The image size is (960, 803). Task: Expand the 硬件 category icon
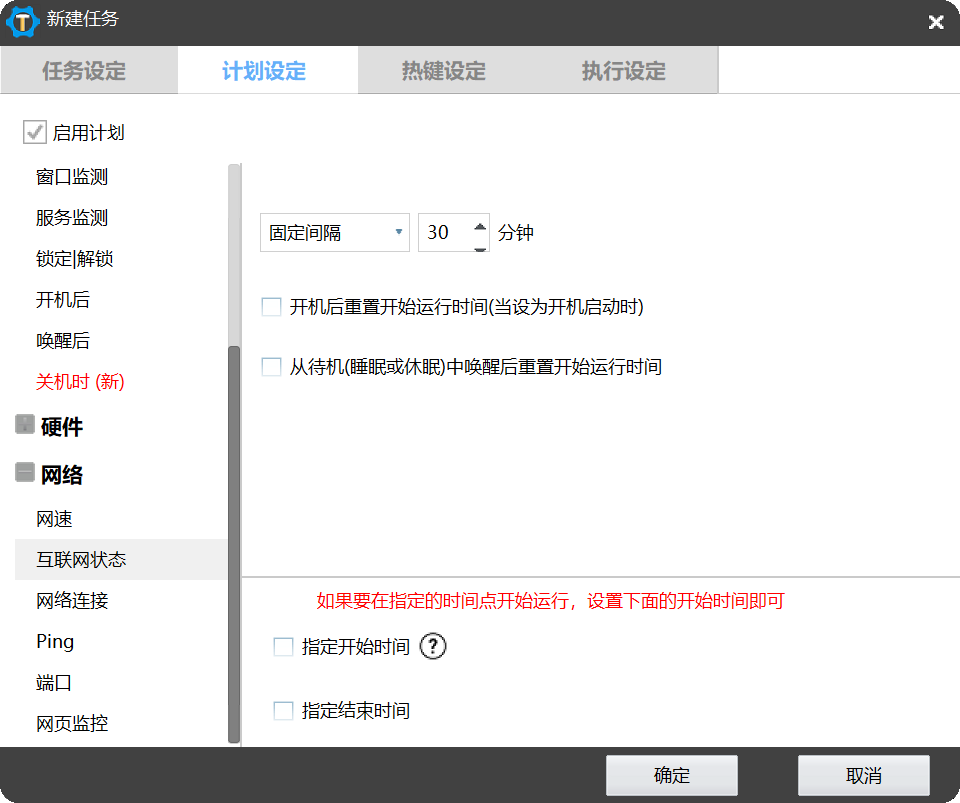point(25,426)
